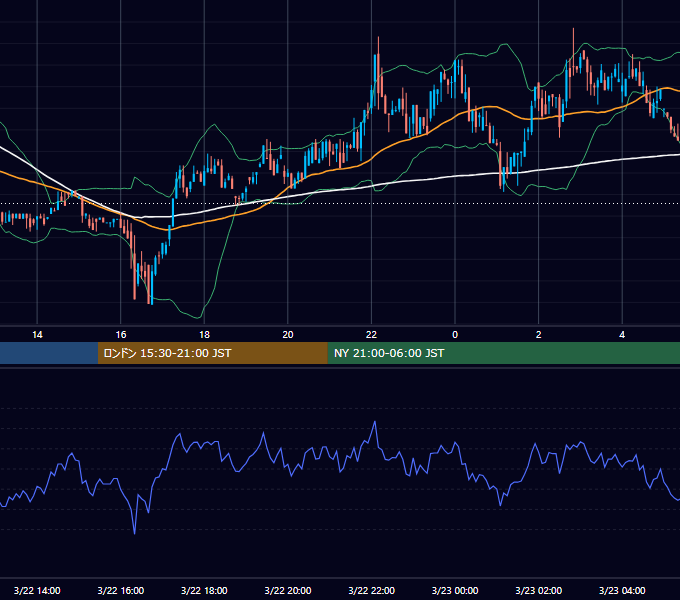Click the 3/22 18:00 timestamp label

point(204,590)
